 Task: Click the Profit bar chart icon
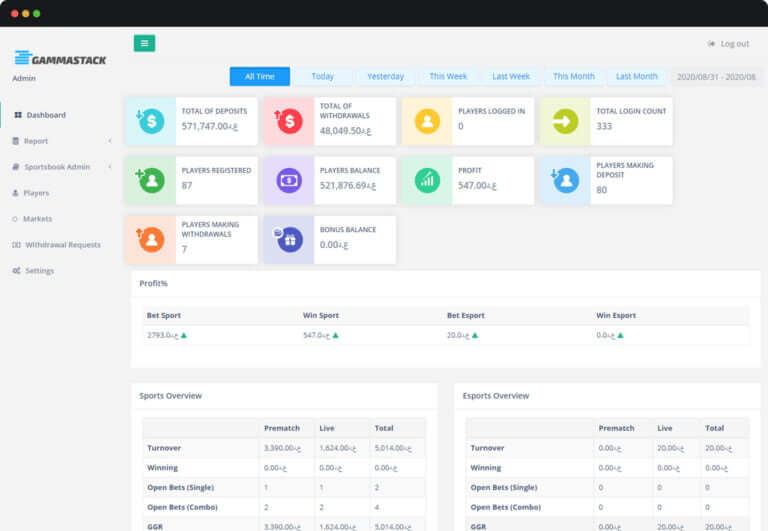coord(427,180)
